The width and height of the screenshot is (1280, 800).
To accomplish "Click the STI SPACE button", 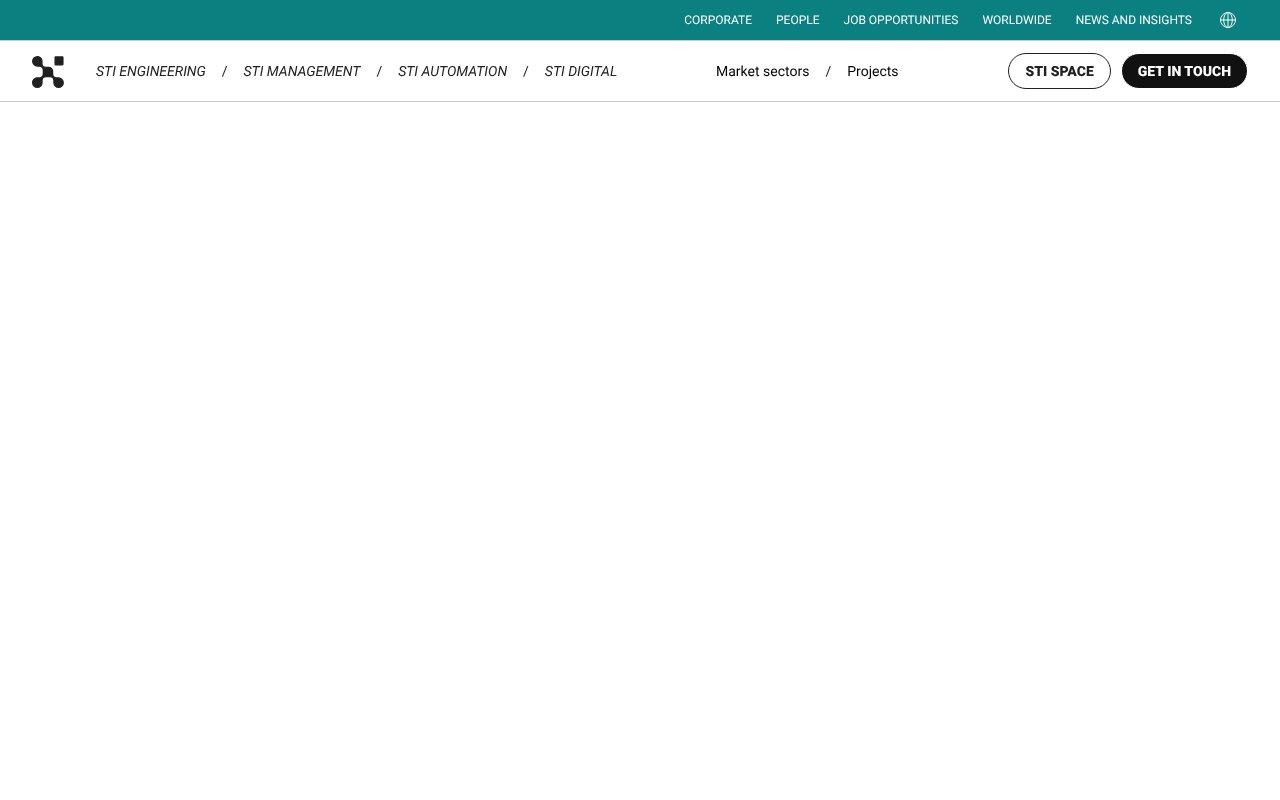I will point(1059,71).
